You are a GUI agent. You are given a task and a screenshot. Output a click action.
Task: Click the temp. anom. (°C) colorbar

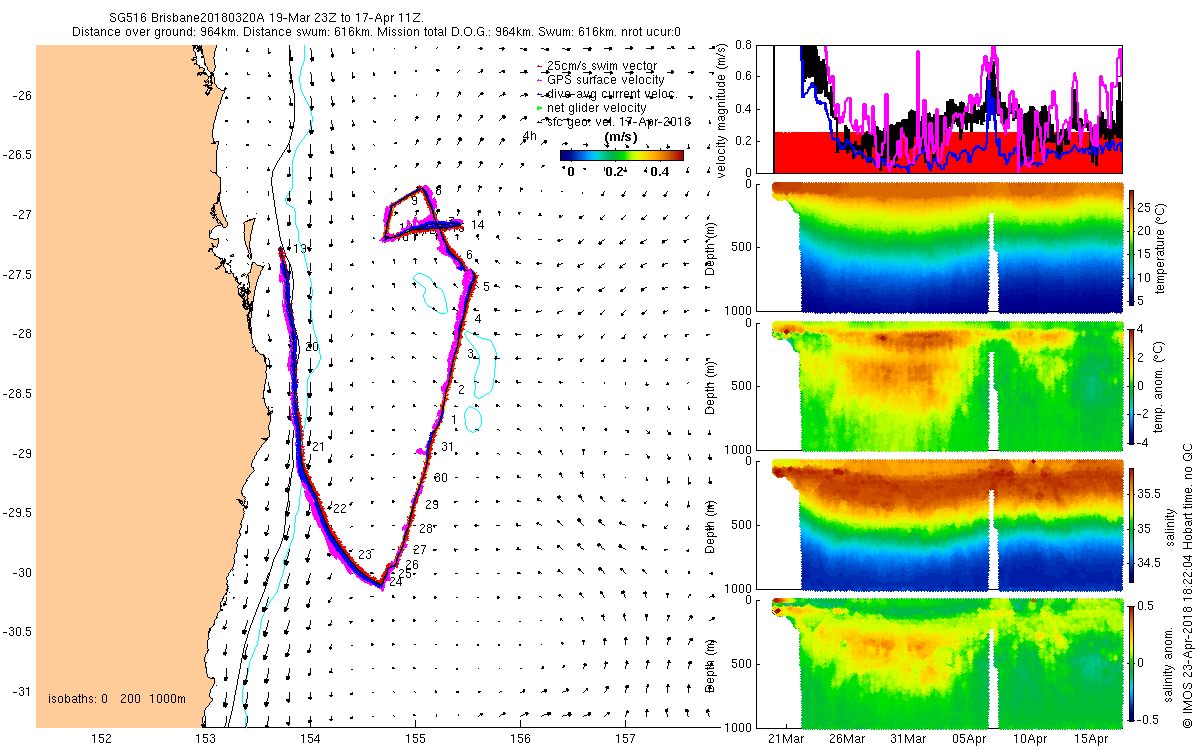point(1131,387)
